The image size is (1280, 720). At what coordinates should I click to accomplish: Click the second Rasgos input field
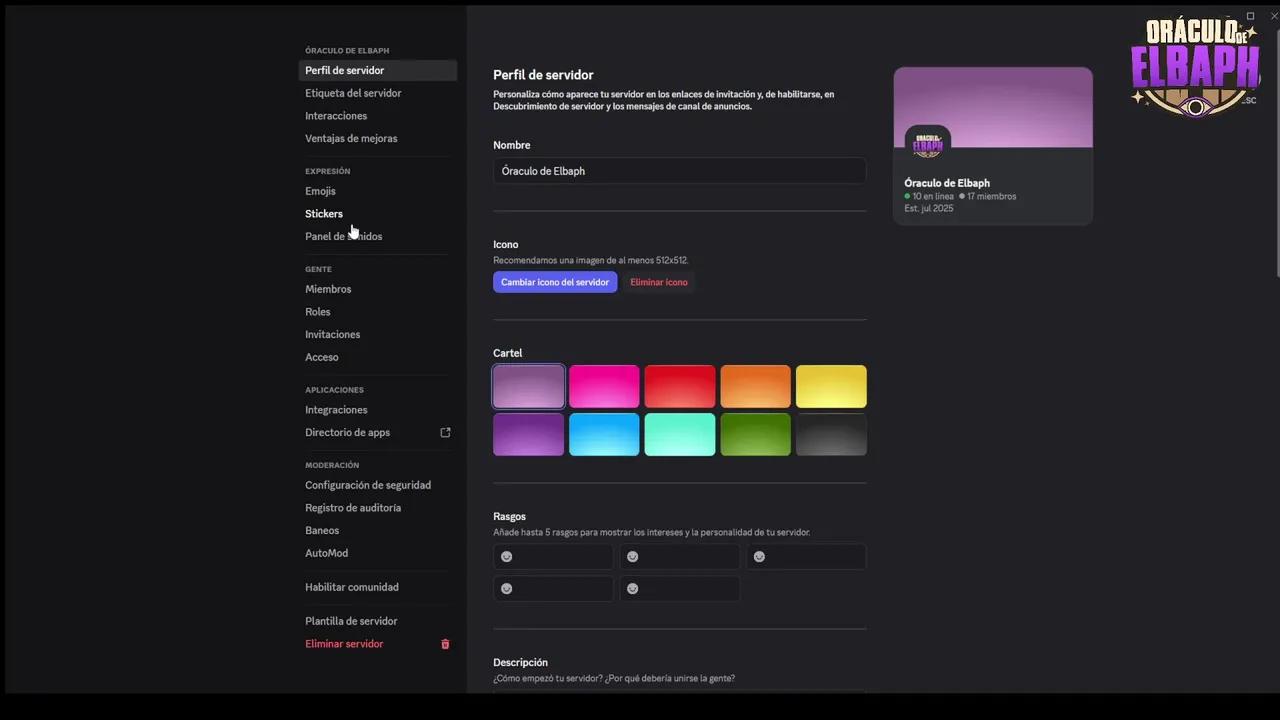680,557
